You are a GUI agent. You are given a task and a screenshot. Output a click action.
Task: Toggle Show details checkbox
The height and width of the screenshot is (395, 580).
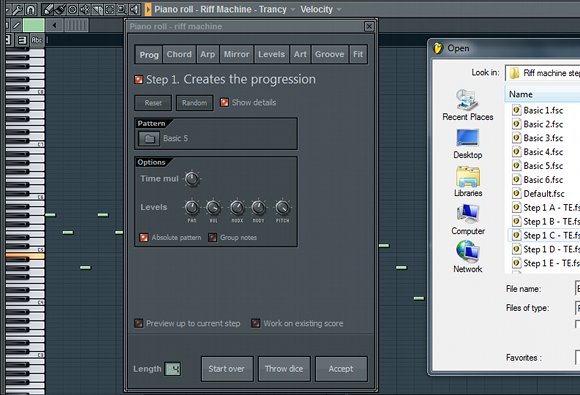click(224, 102)
